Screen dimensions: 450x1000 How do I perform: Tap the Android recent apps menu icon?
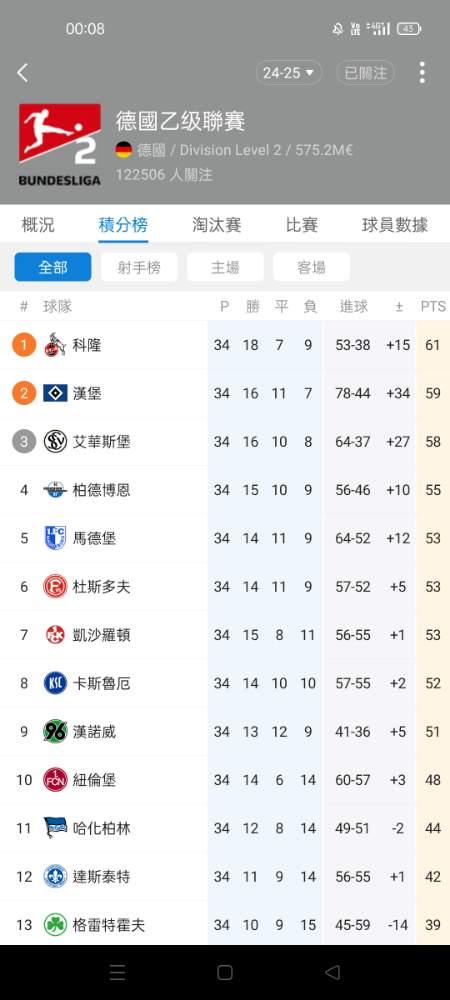(x=118, y=972)
